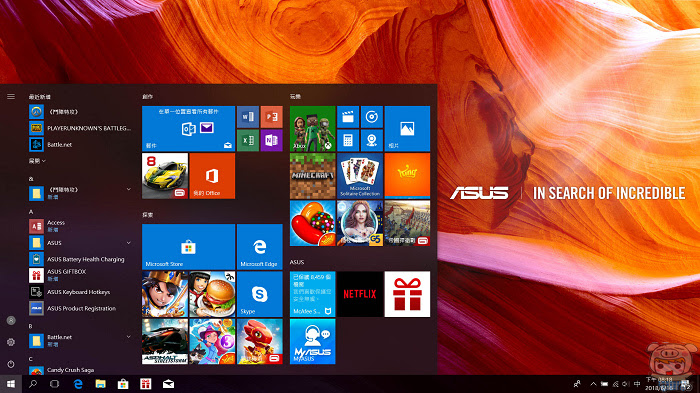The image size is (700, 393).
Task: Launch the Minecraft tile
Action: [x=312, y=176]
